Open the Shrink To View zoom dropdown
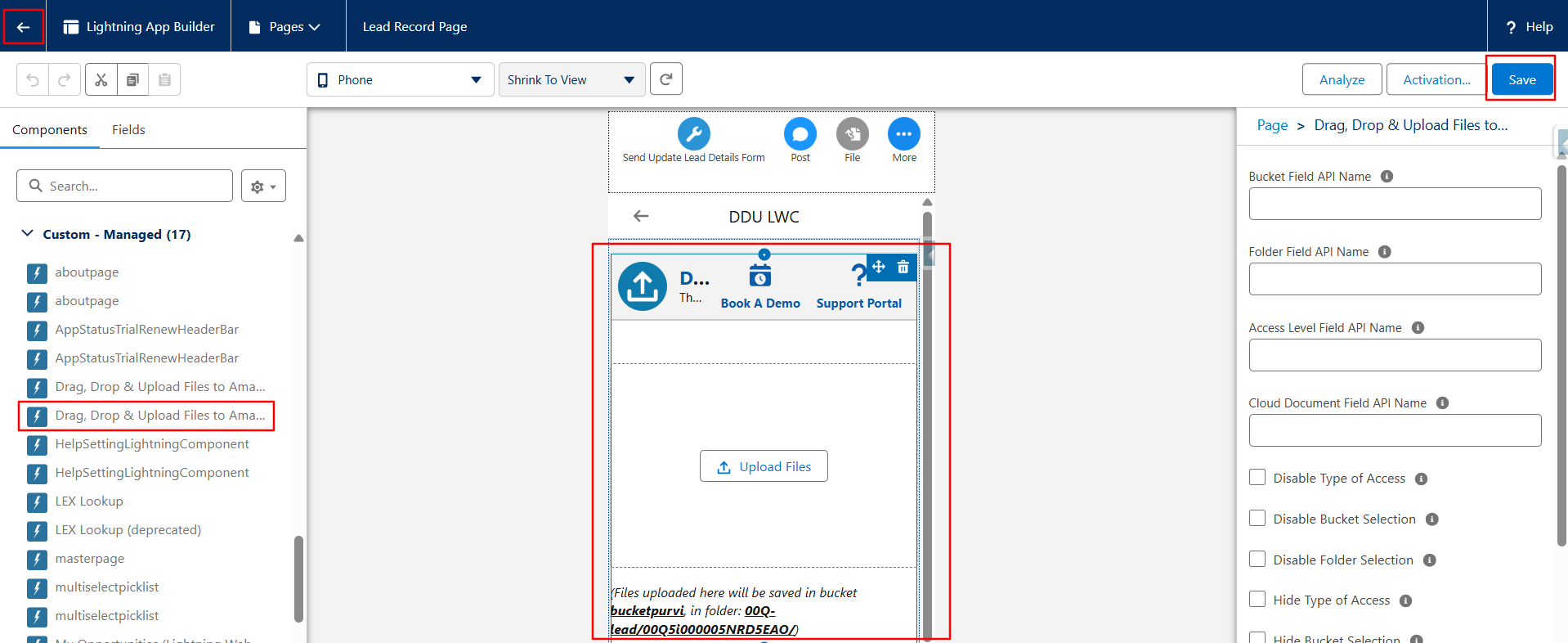The image size is (1568, 643). [x=572, y=79]
